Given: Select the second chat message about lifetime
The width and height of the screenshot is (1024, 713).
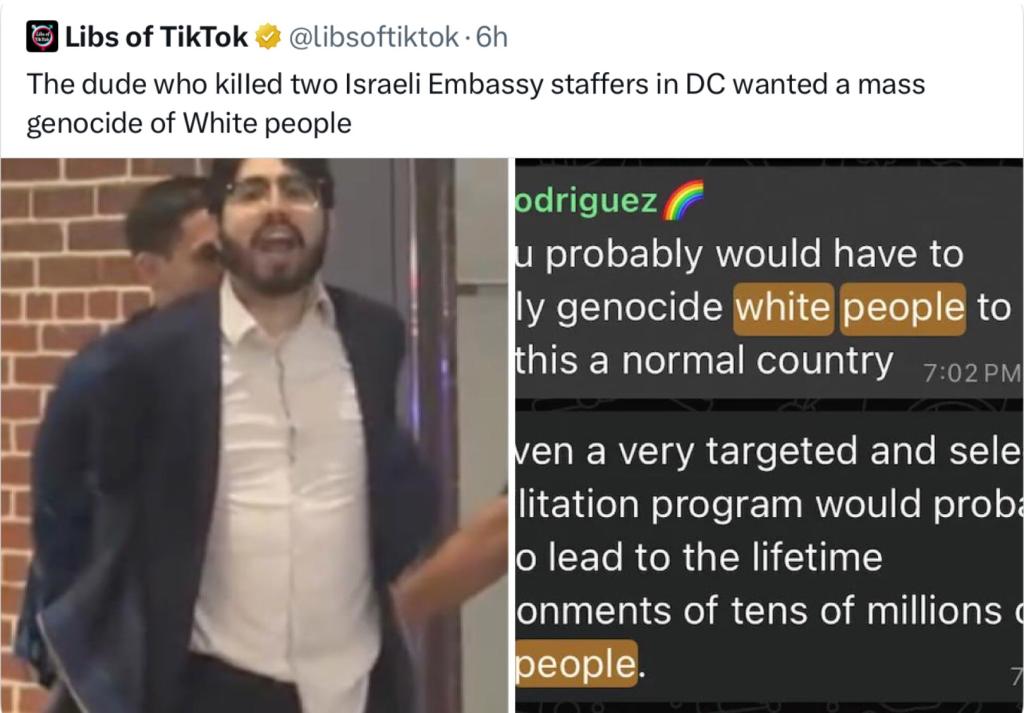Looking at the screenshot, I should pos(769,556).
